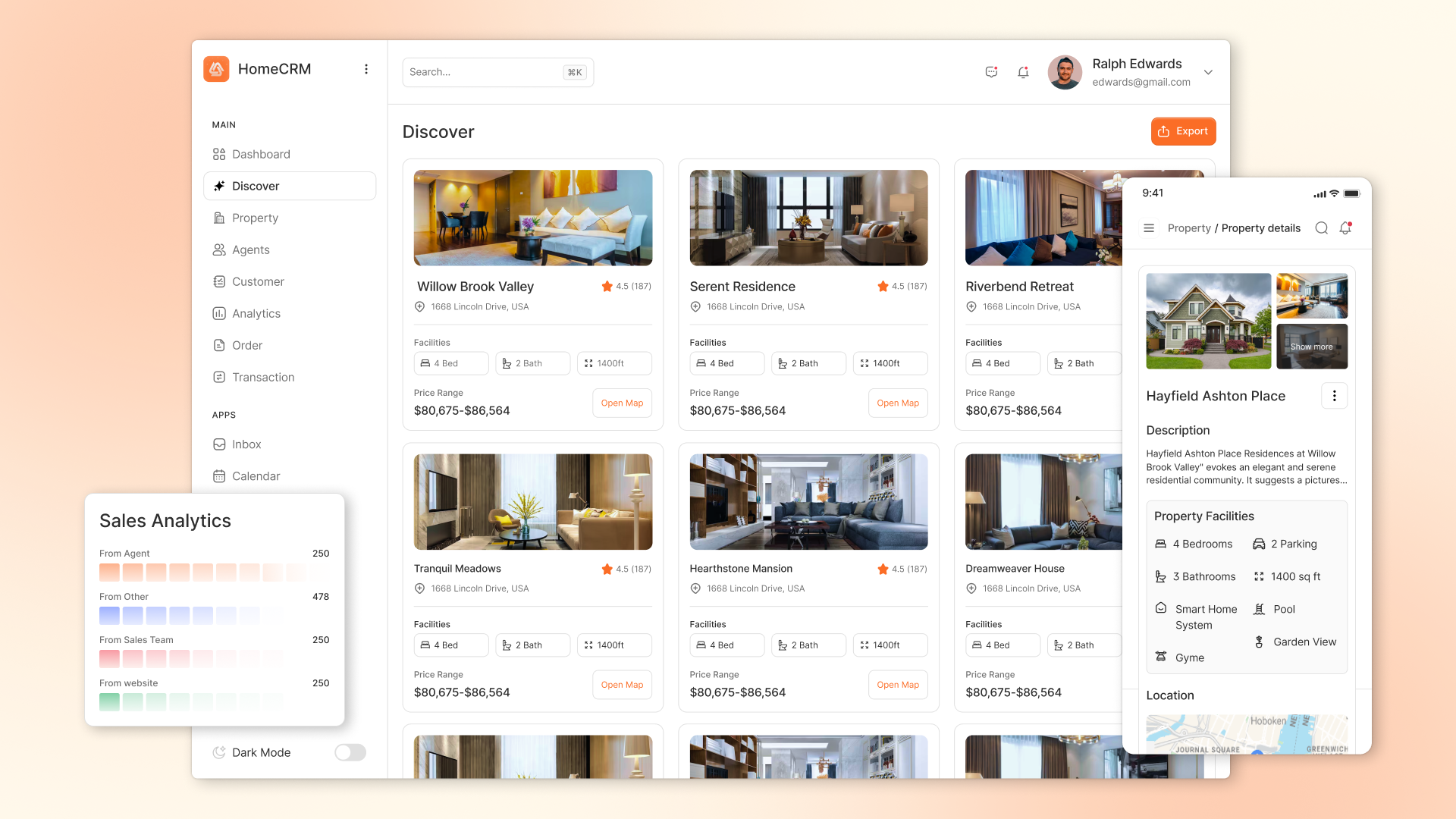Screen dimensions: 1456x819
Task: Go back to Property breadcrumb in mobile panel
Action: pos(1189,228)
